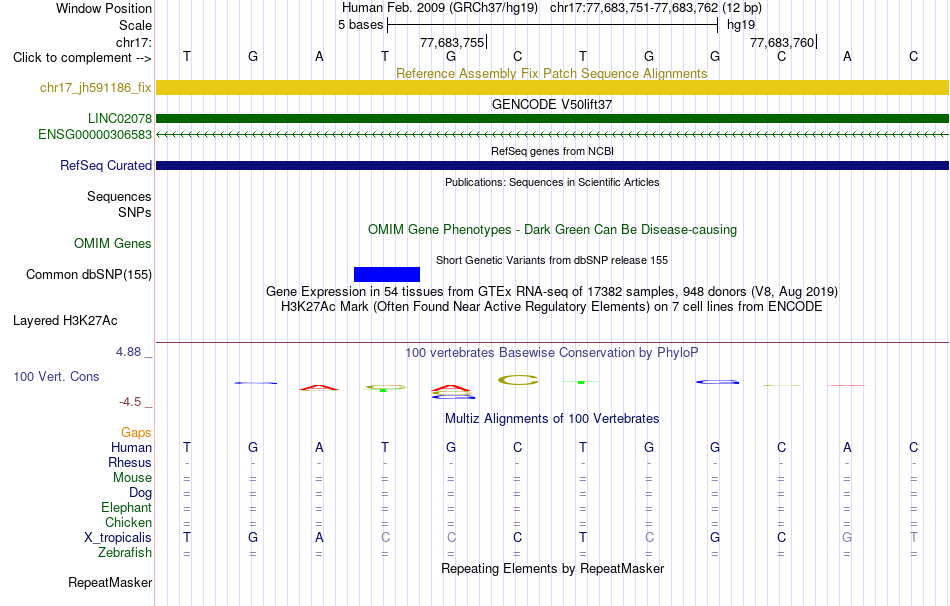950x606 pixels.
Task: Select the Dog alignment row label
Action: pyautogui.click(x=140, y=493)
